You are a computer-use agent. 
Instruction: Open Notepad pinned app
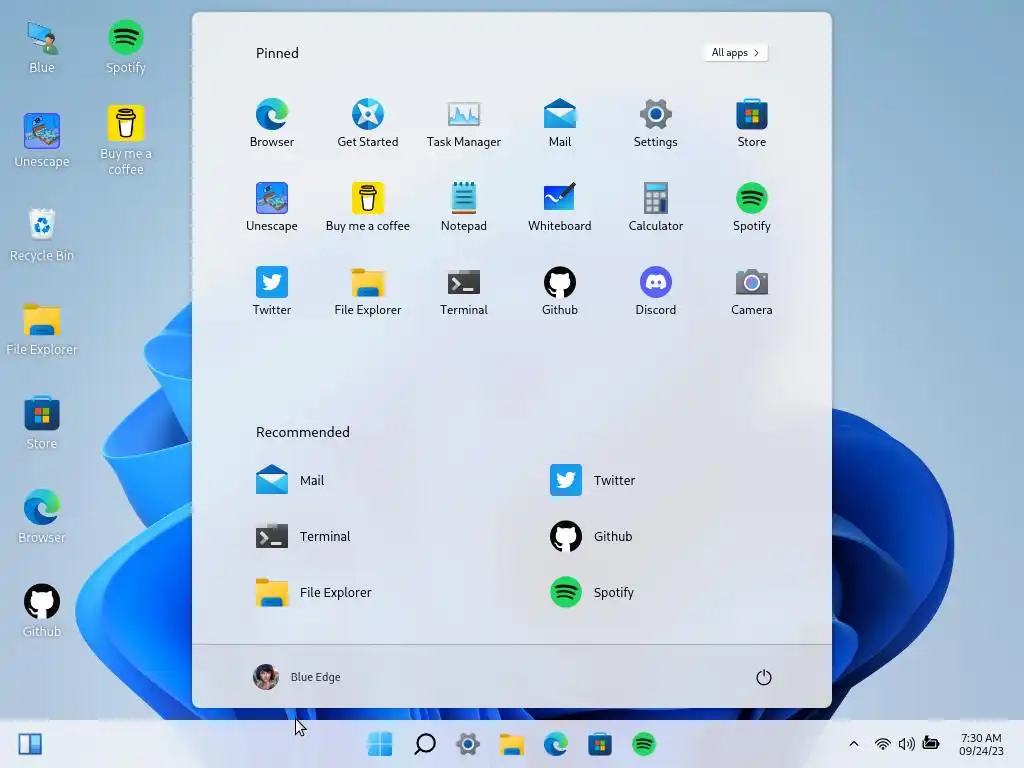pos(464,206)
